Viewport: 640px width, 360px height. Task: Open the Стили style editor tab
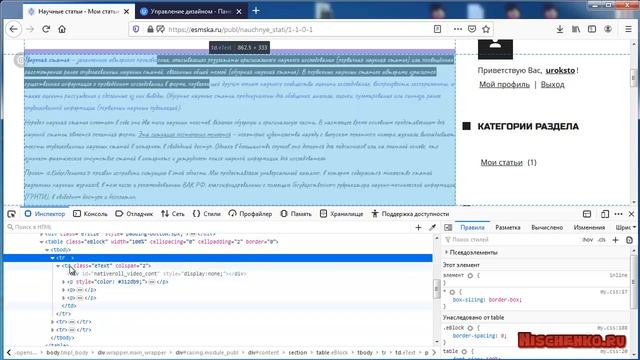coord(207,214)
